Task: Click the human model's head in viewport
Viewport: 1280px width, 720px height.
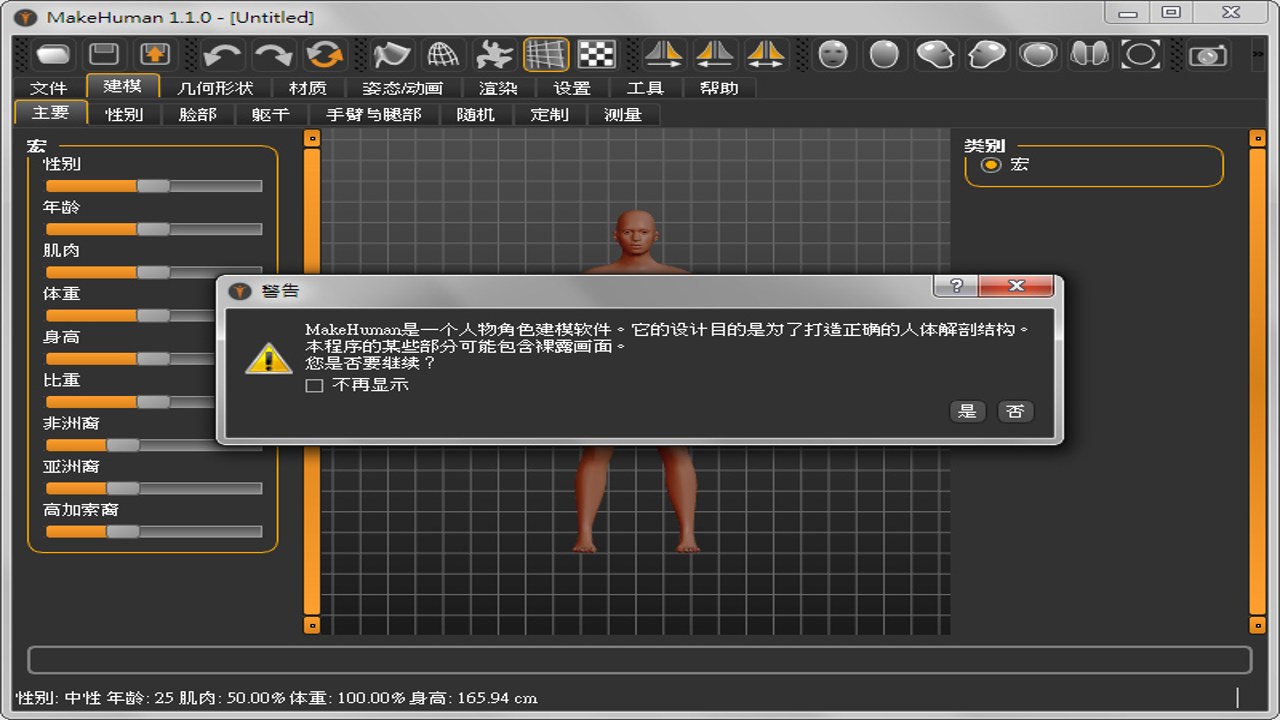Action: click(x=637, y=232)
